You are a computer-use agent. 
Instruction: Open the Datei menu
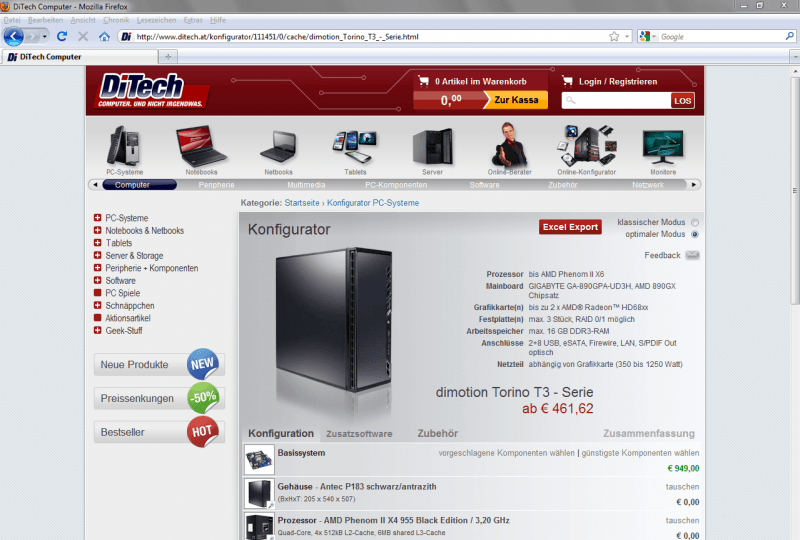tap(12, 20)
